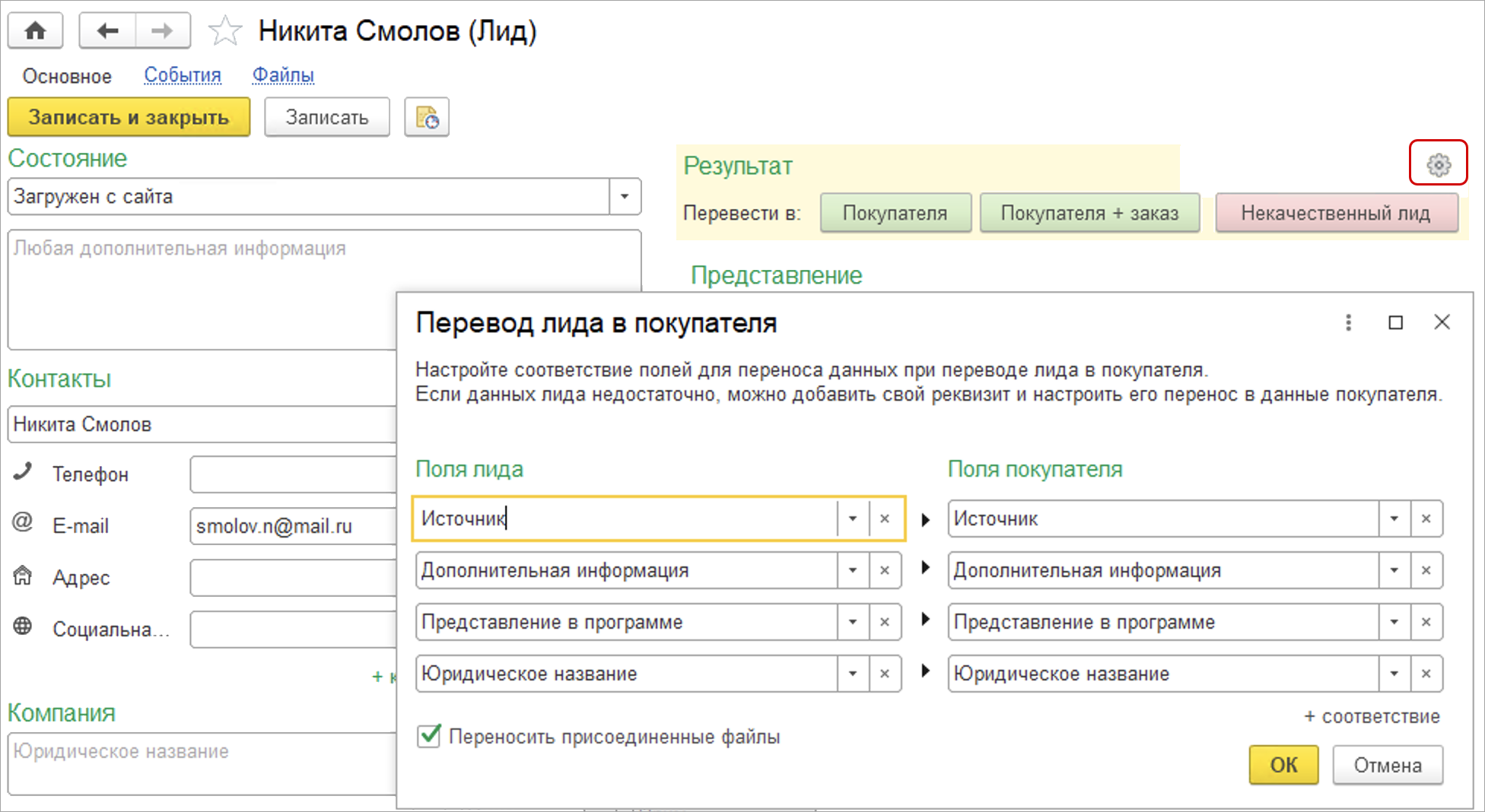Expand the Состояние dropdown
This screenshot has width=1485, height=812.
click(x=625, y=197)
